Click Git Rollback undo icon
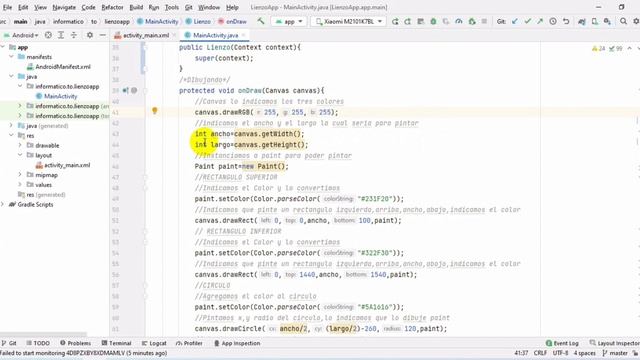This screenshot has height=360, width=640. (x=566, y=21)
